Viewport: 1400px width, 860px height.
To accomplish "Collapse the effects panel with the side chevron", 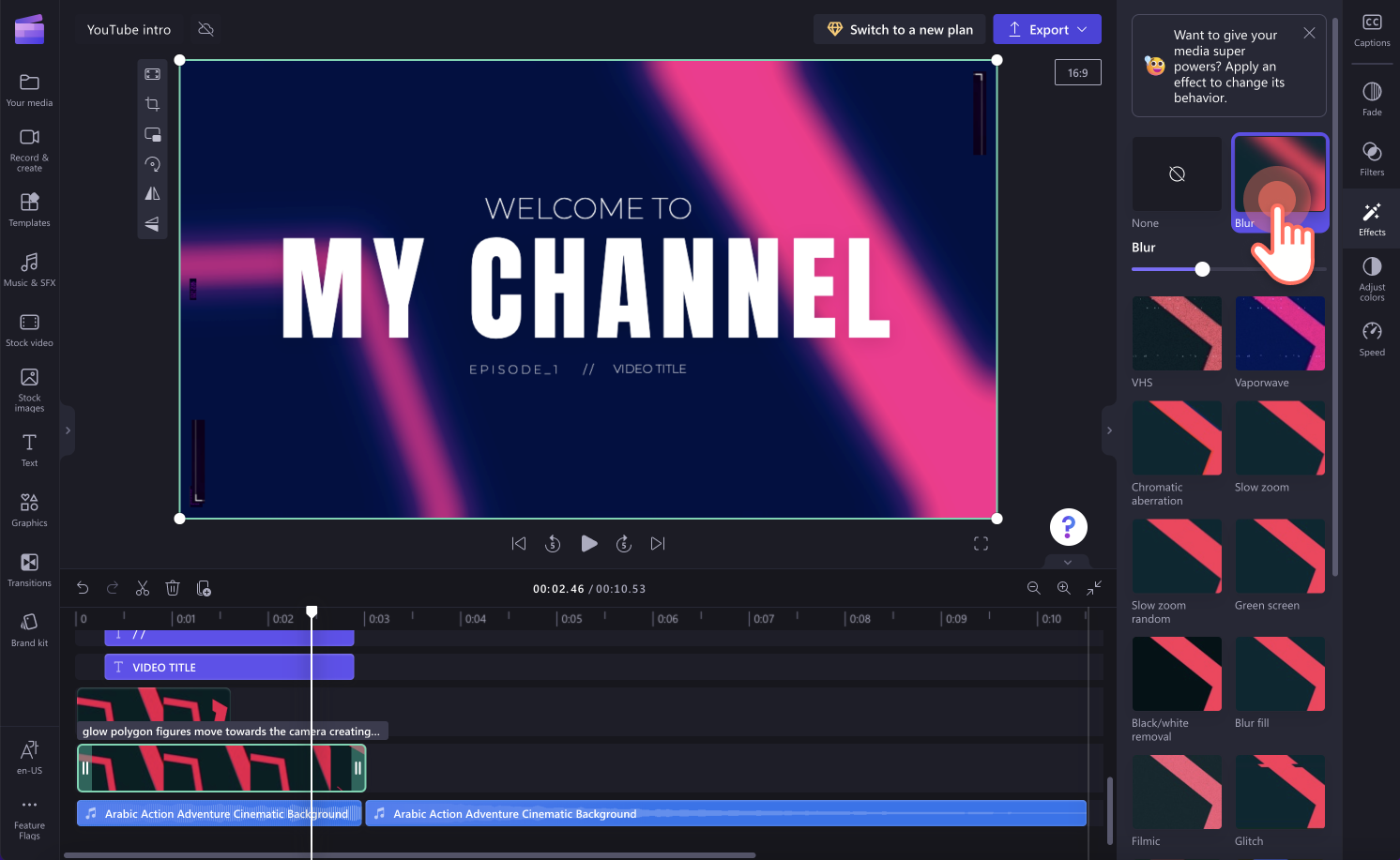I will (1109, 430).
